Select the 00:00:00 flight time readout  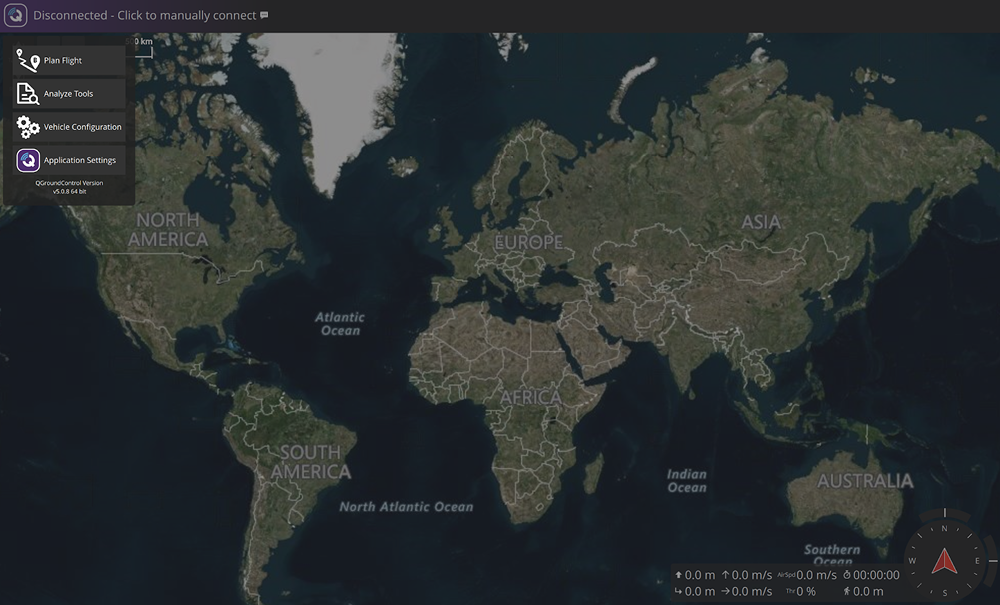pyautogui.click(x=876, y=575)
